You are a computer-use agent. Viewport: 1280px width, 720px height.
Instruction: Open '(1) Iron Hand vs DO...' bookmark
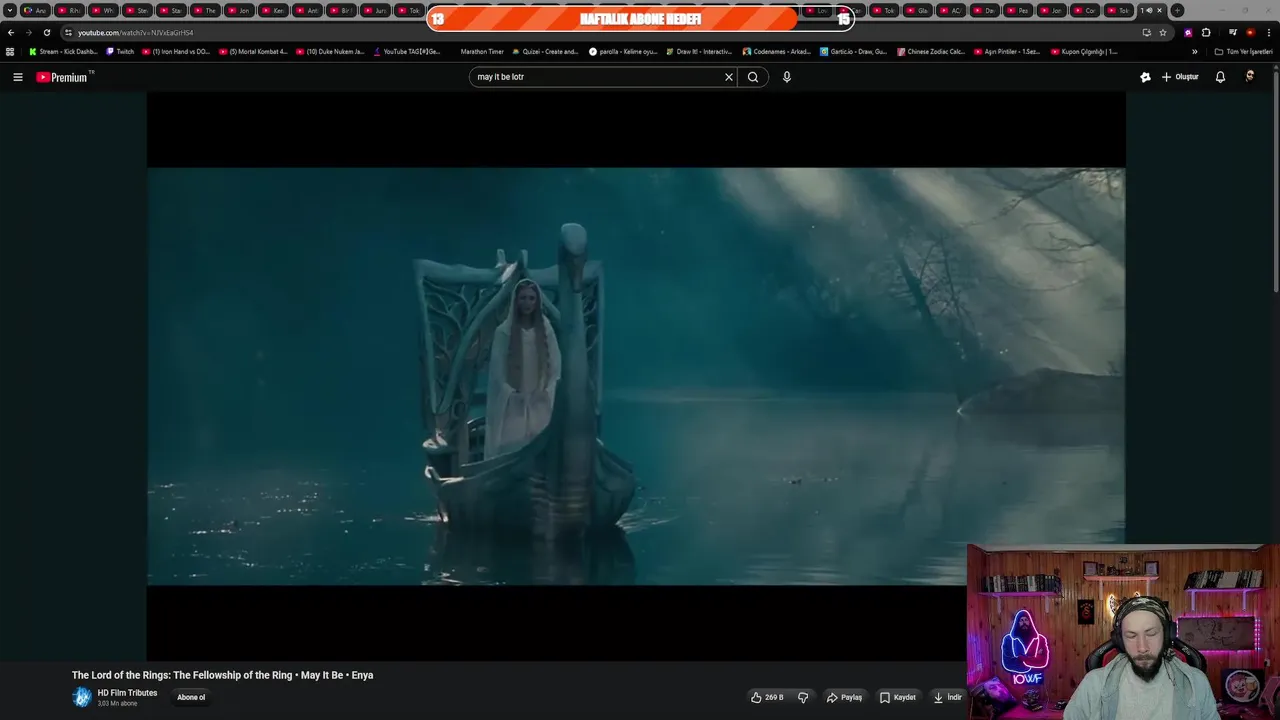click(x=176, y=51)
